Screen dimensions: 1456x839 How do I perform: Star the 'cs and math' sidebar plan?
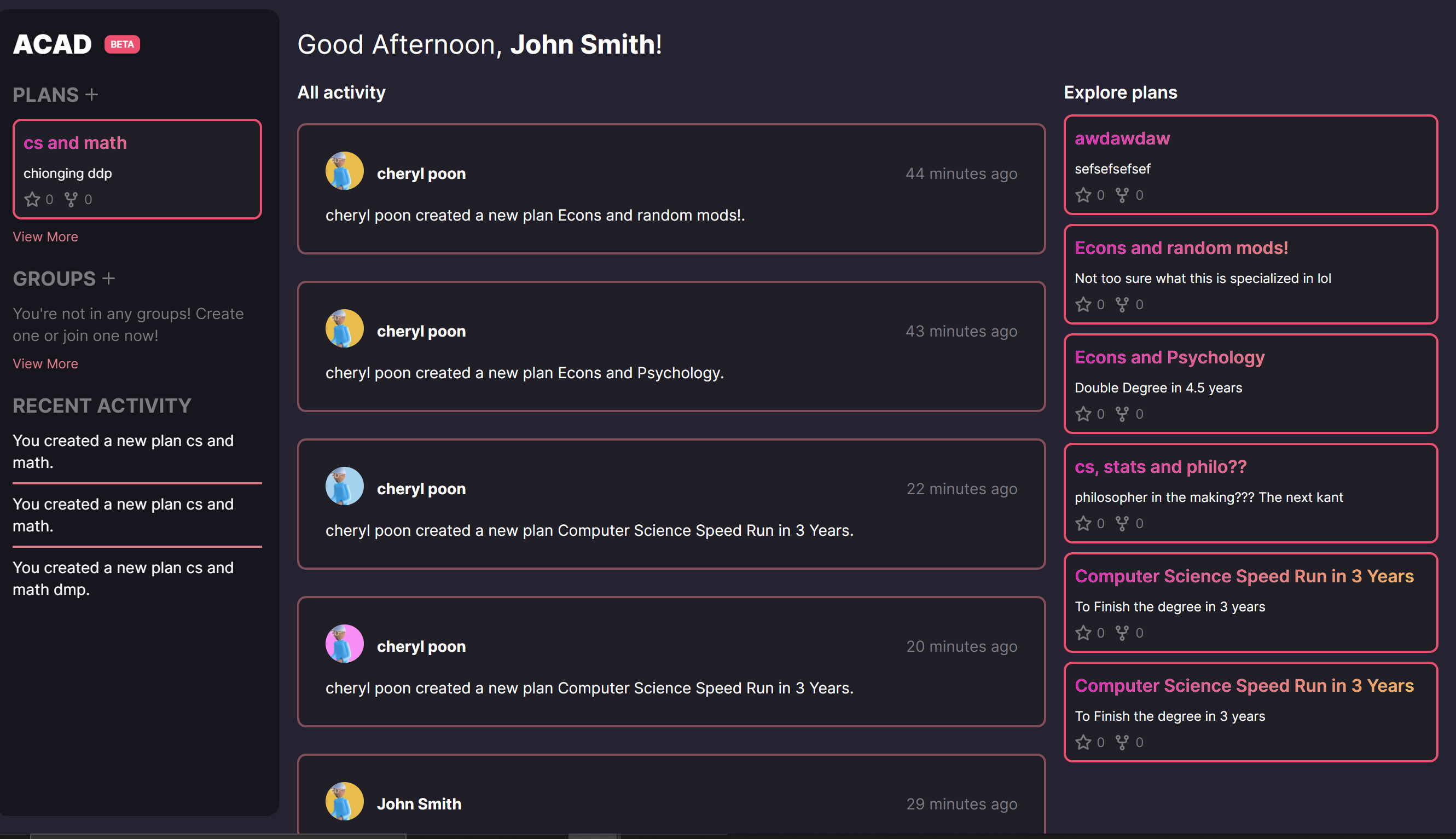tap(32, 199)
